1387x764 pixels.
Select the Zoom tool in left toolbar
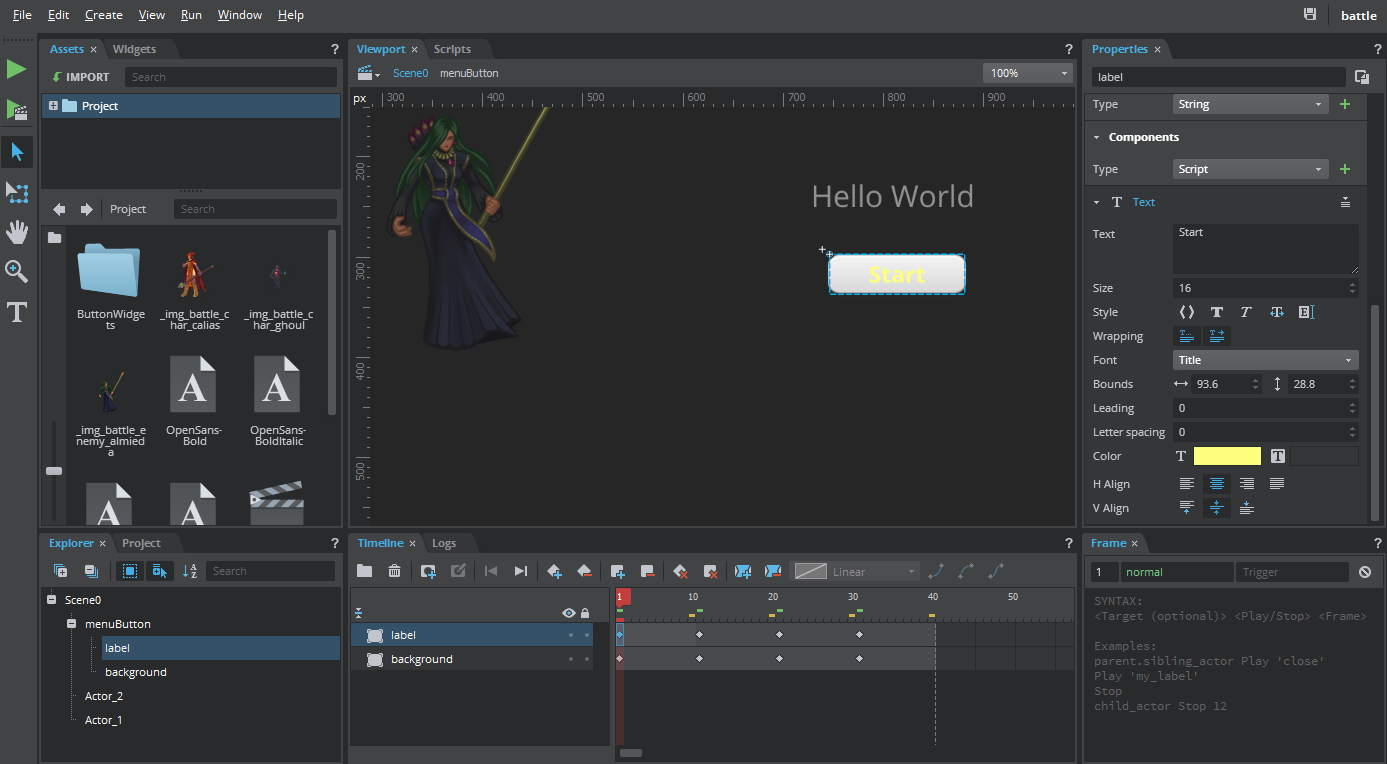pos(17,272)
